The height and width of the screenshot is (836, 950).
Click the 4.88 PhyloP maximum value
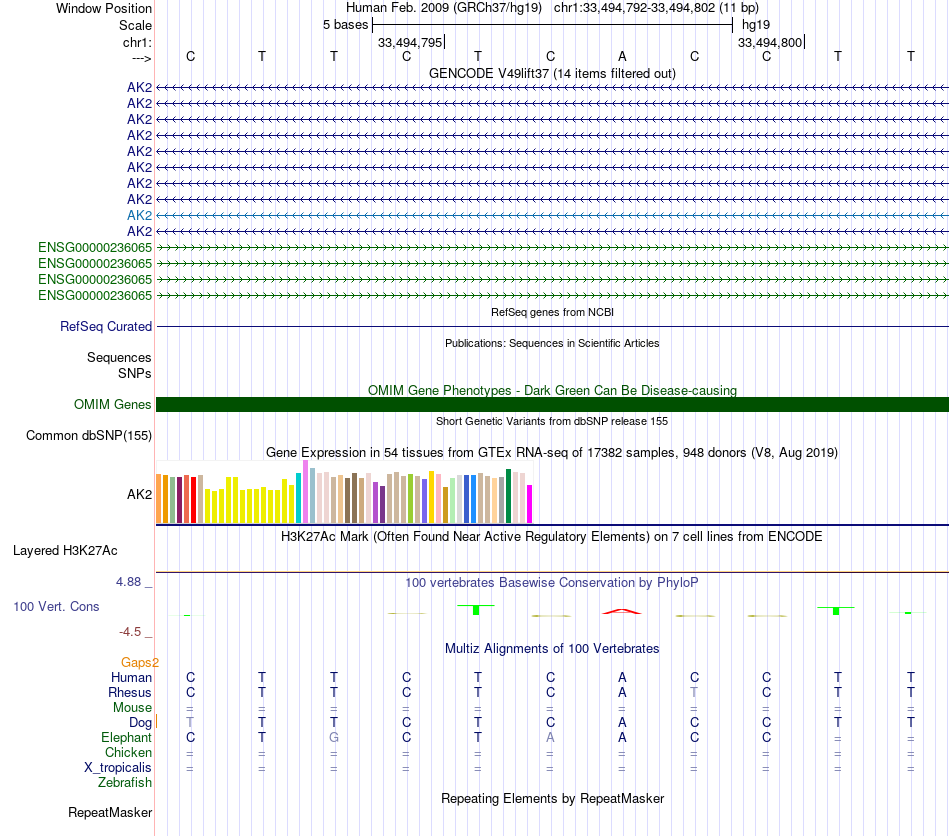click(128, 582)
